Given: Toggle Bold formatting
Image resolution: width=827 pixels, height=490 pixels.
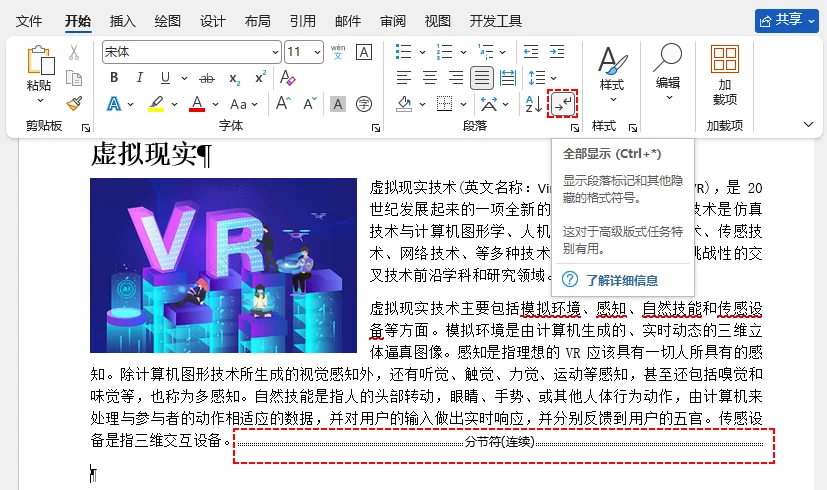Looking at the screenshot, I should (x=114, y=78).
